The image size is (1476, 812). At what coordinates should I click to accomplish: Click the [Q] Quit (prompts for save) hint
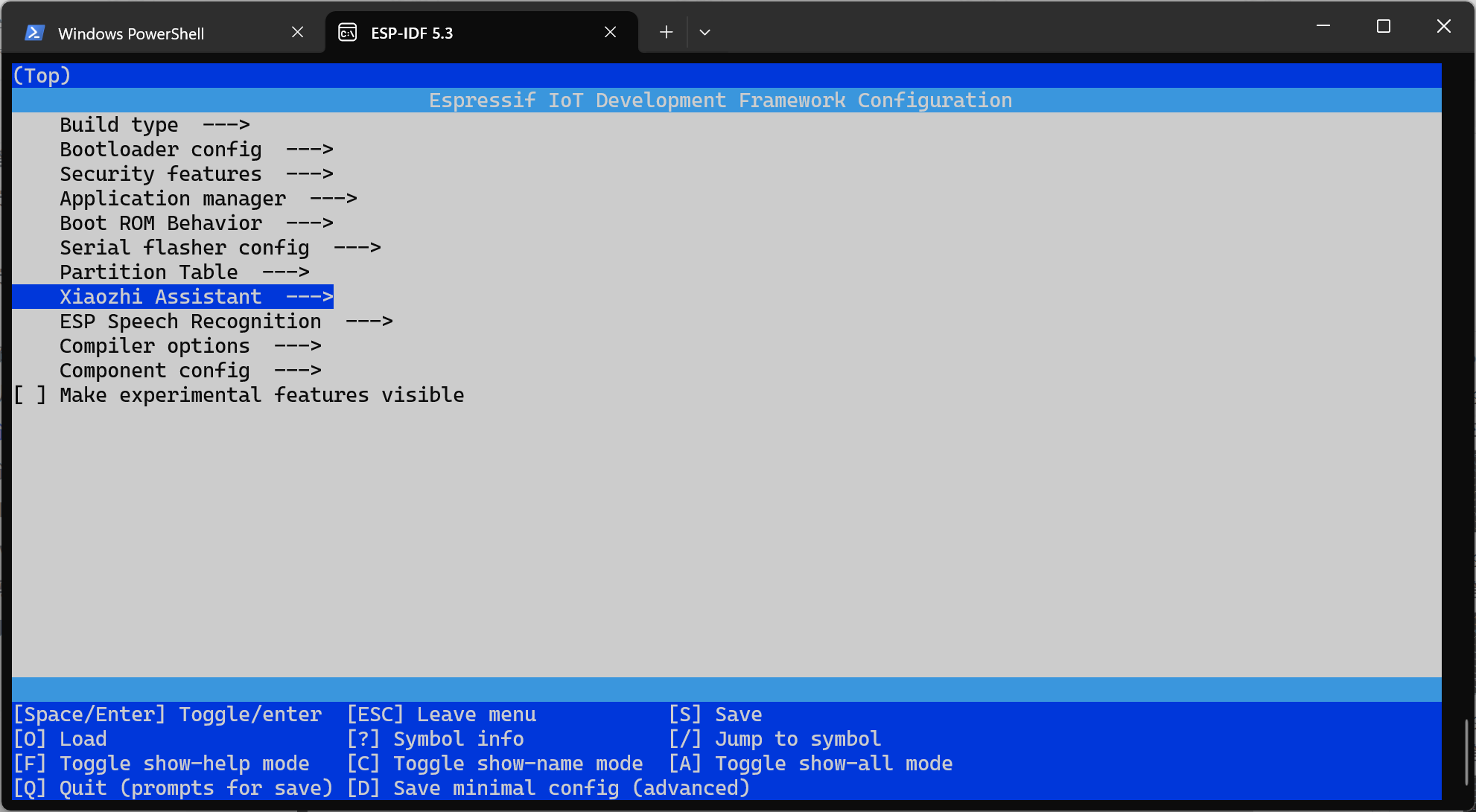tap(174, 787)
